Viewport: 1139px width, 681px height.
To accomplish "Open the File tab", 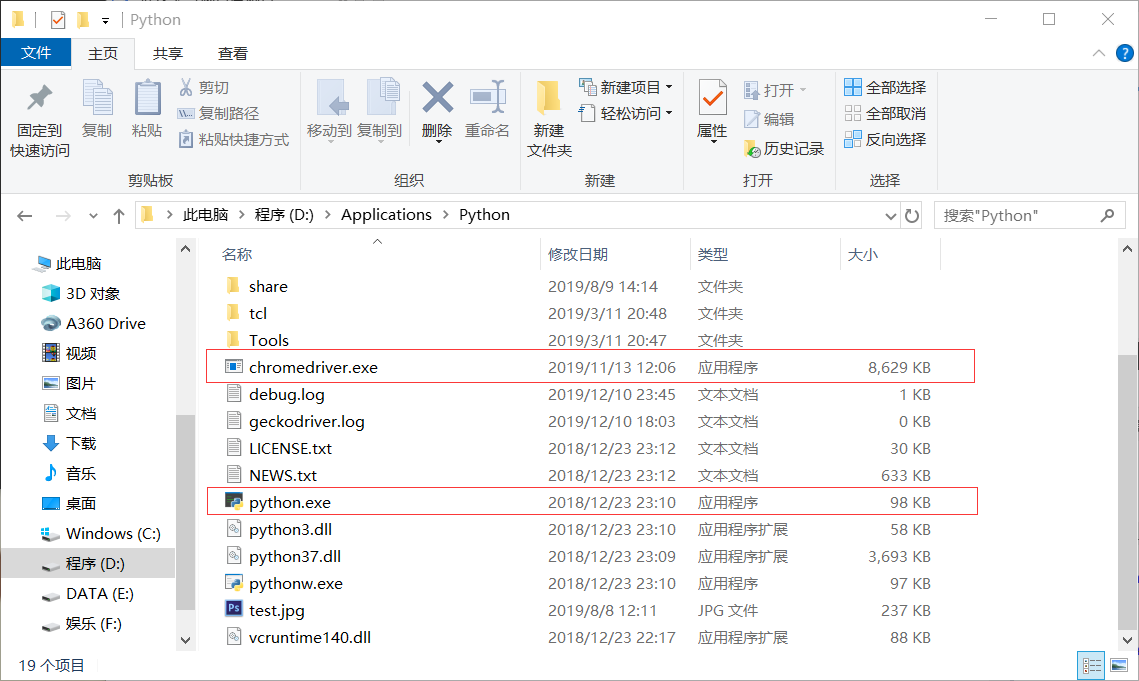I will pos(36,53).
